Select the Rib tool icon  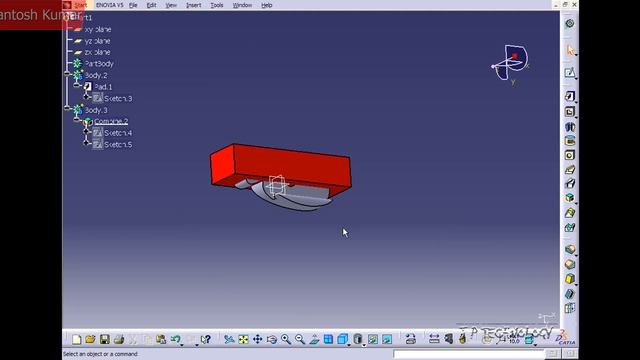(570, 169)
